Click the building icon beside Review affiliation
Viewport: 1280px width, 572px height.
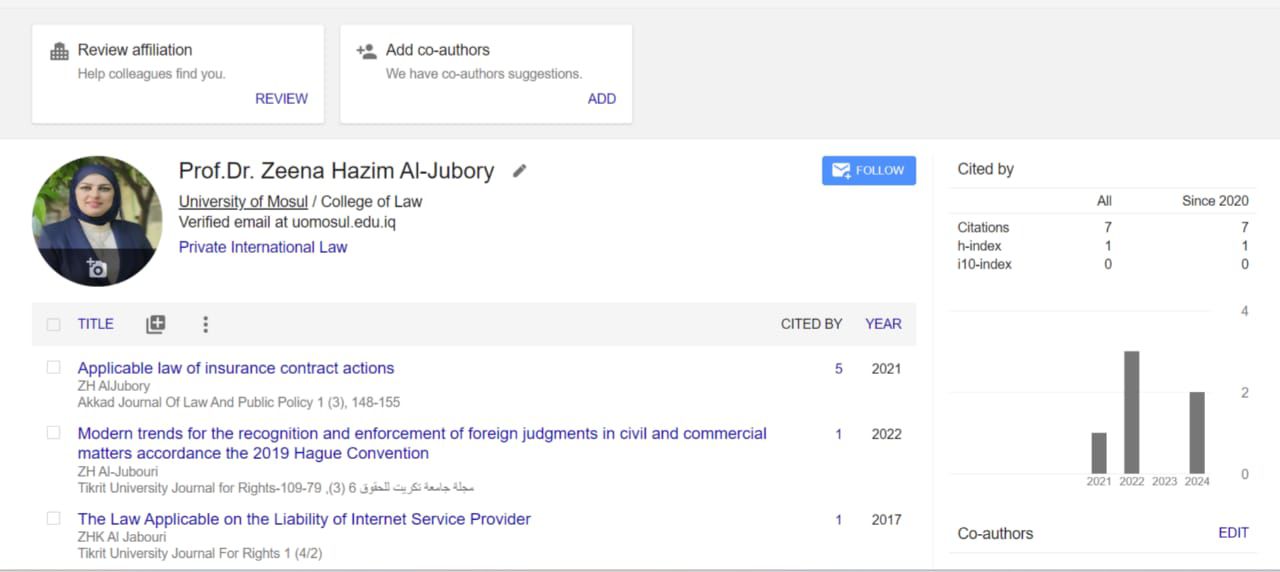(59, 51)
